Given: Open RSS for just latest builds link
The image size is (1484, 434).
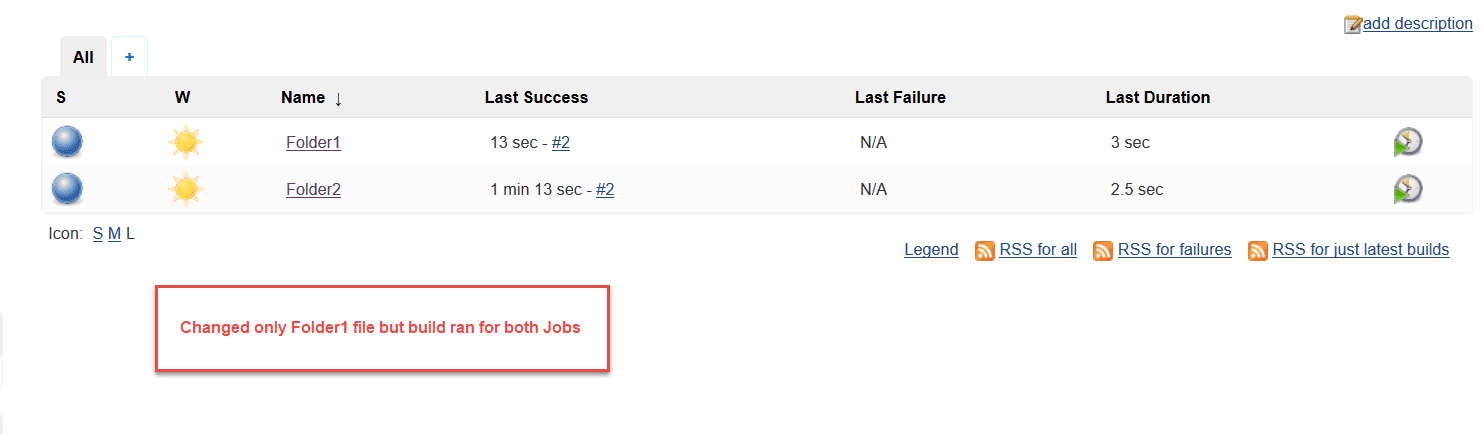Looking at the screenshot, I should (x=1360, y=249).
